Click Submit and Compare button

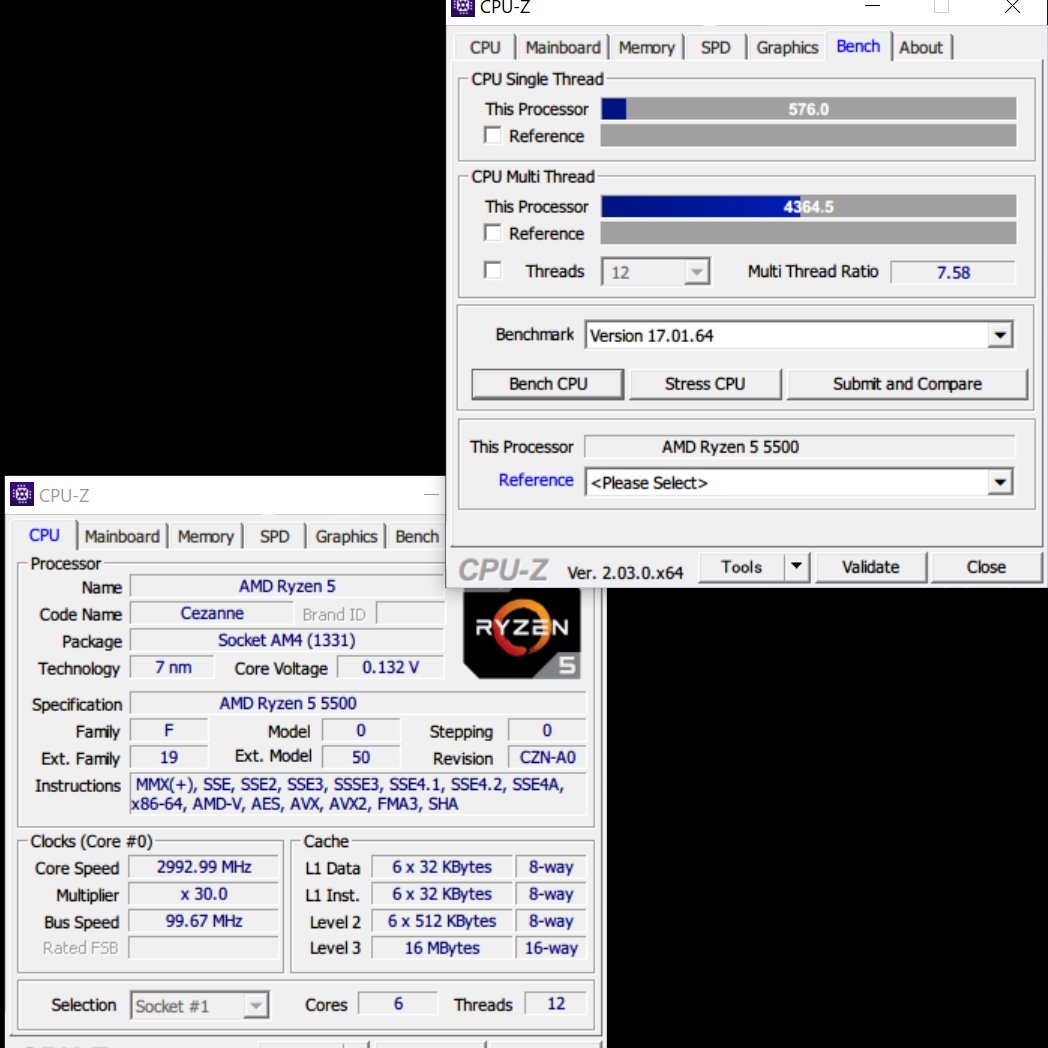907,384
